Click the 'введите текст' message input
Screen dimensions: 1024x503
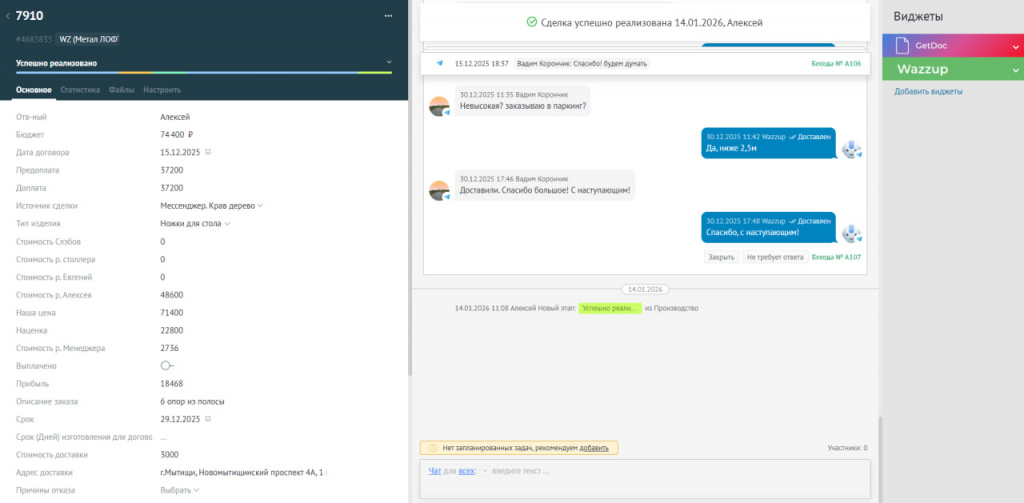coord(521,471)
